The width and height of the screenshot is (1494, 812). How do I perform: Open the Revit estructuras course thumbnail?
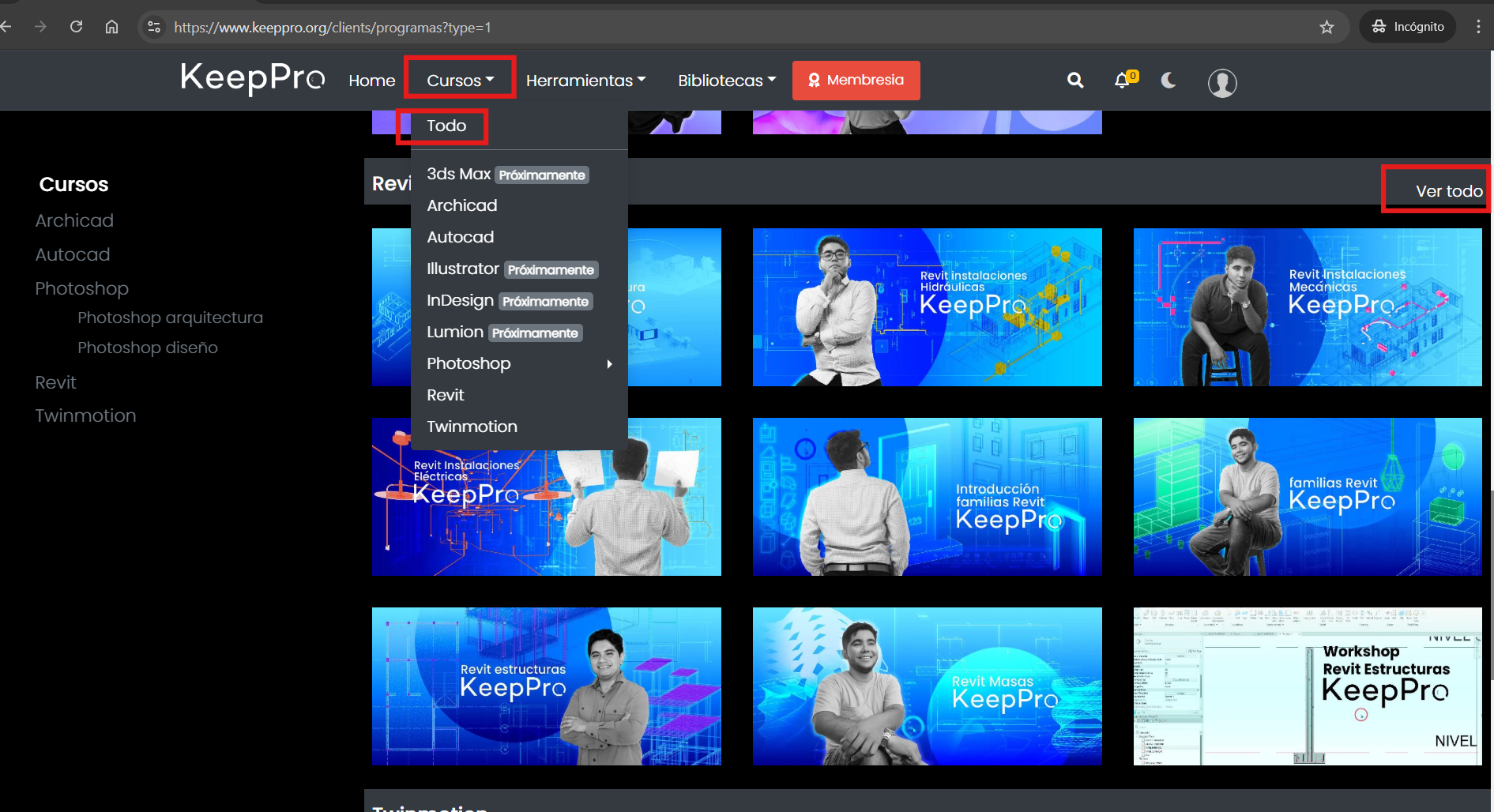coord(547,686)
